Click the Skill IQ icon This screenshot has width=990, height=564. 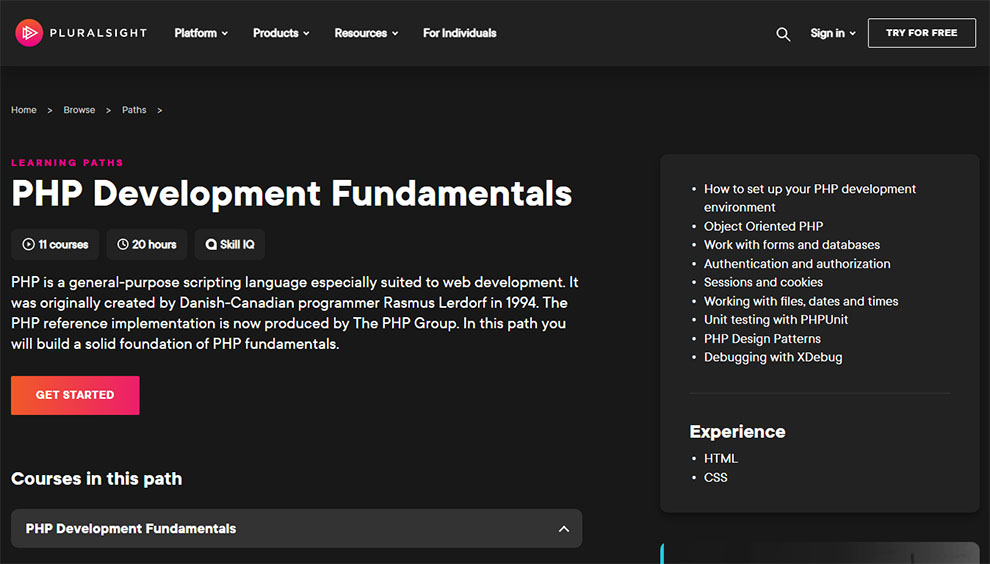[211, 244]
